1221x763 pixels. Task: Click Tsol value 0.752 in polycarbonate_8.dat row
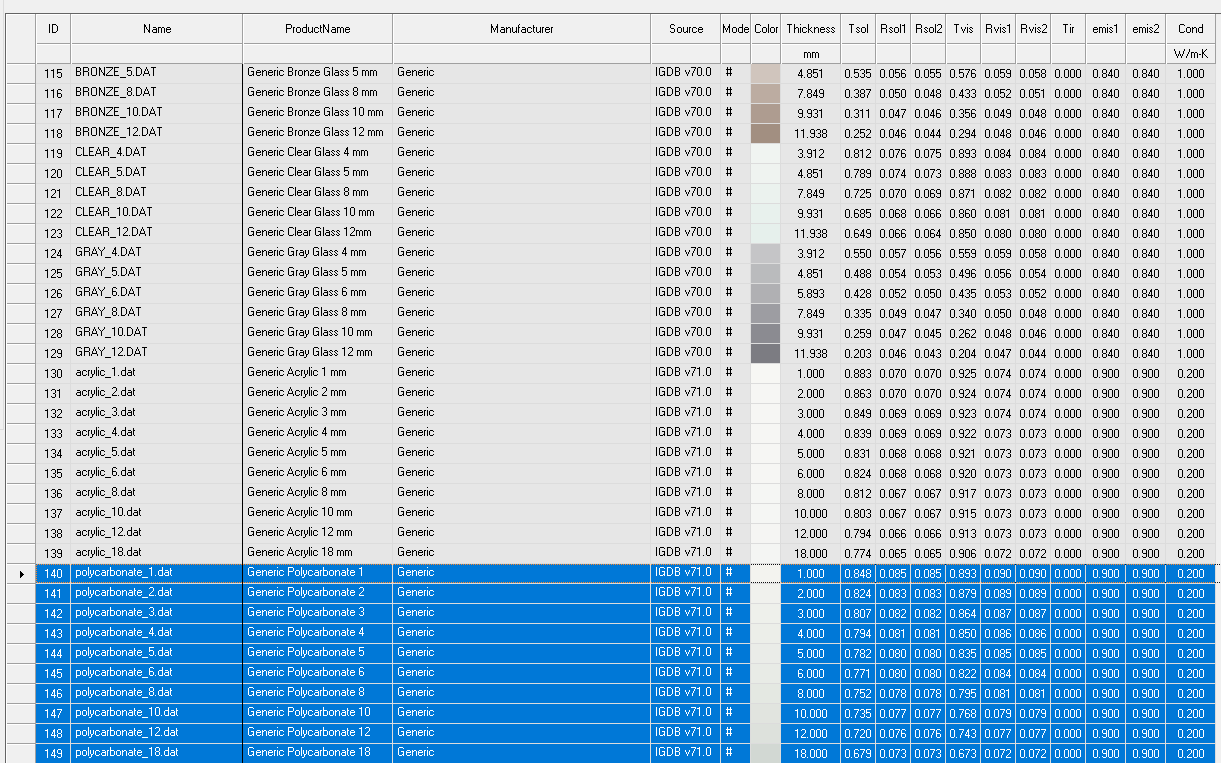point(858,693)
